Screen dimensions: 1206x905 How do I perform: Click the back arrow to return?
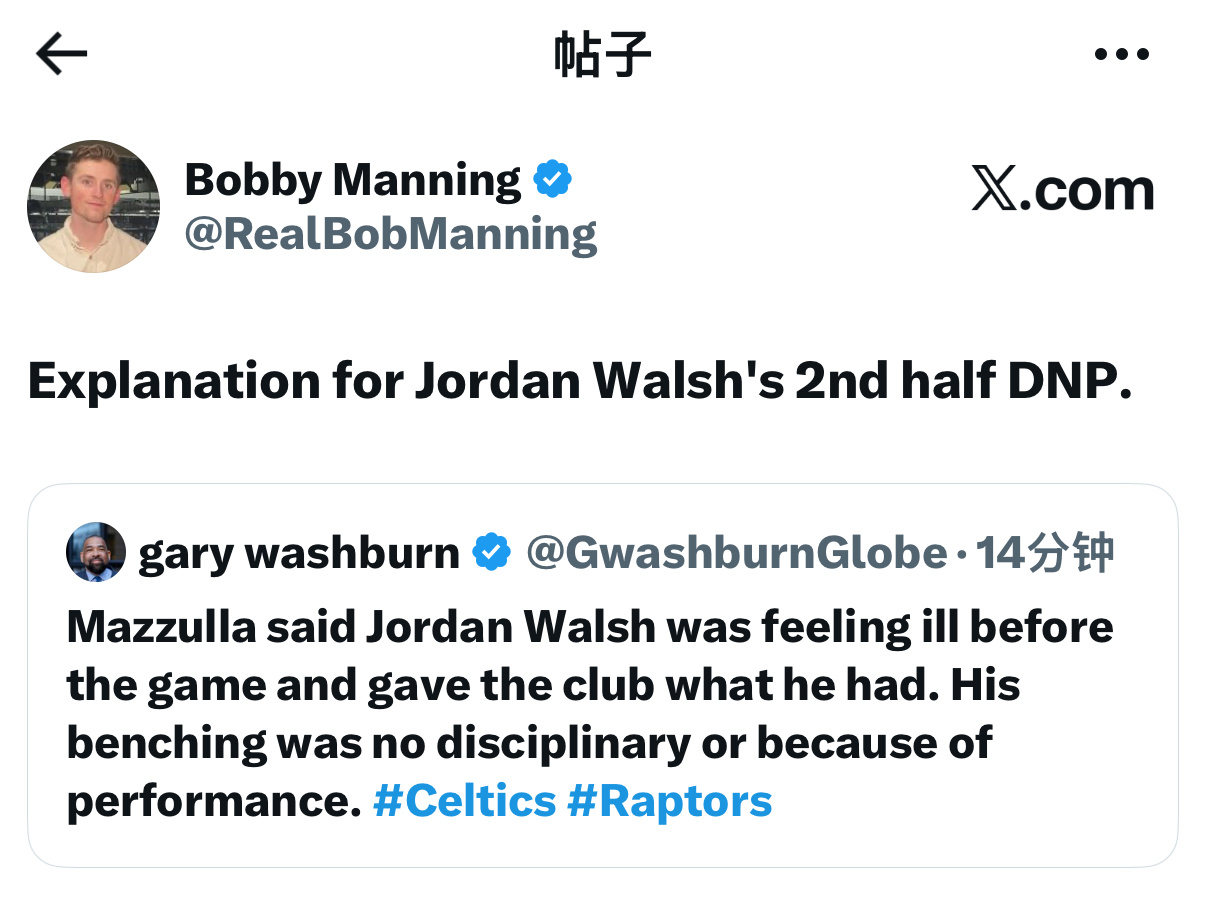[x=61, y=53]
